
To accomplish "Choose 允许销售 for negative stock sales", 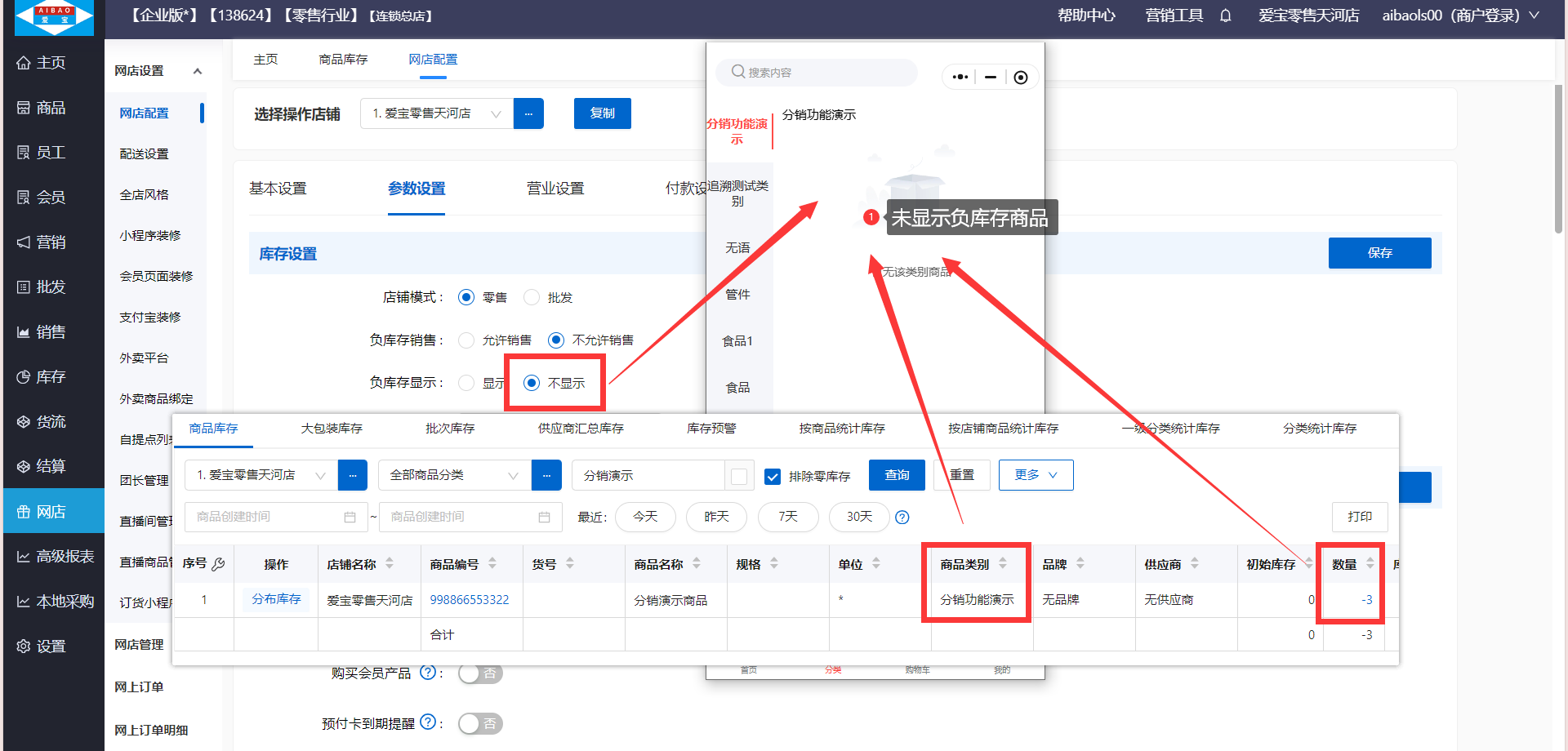I will point(466,340).
